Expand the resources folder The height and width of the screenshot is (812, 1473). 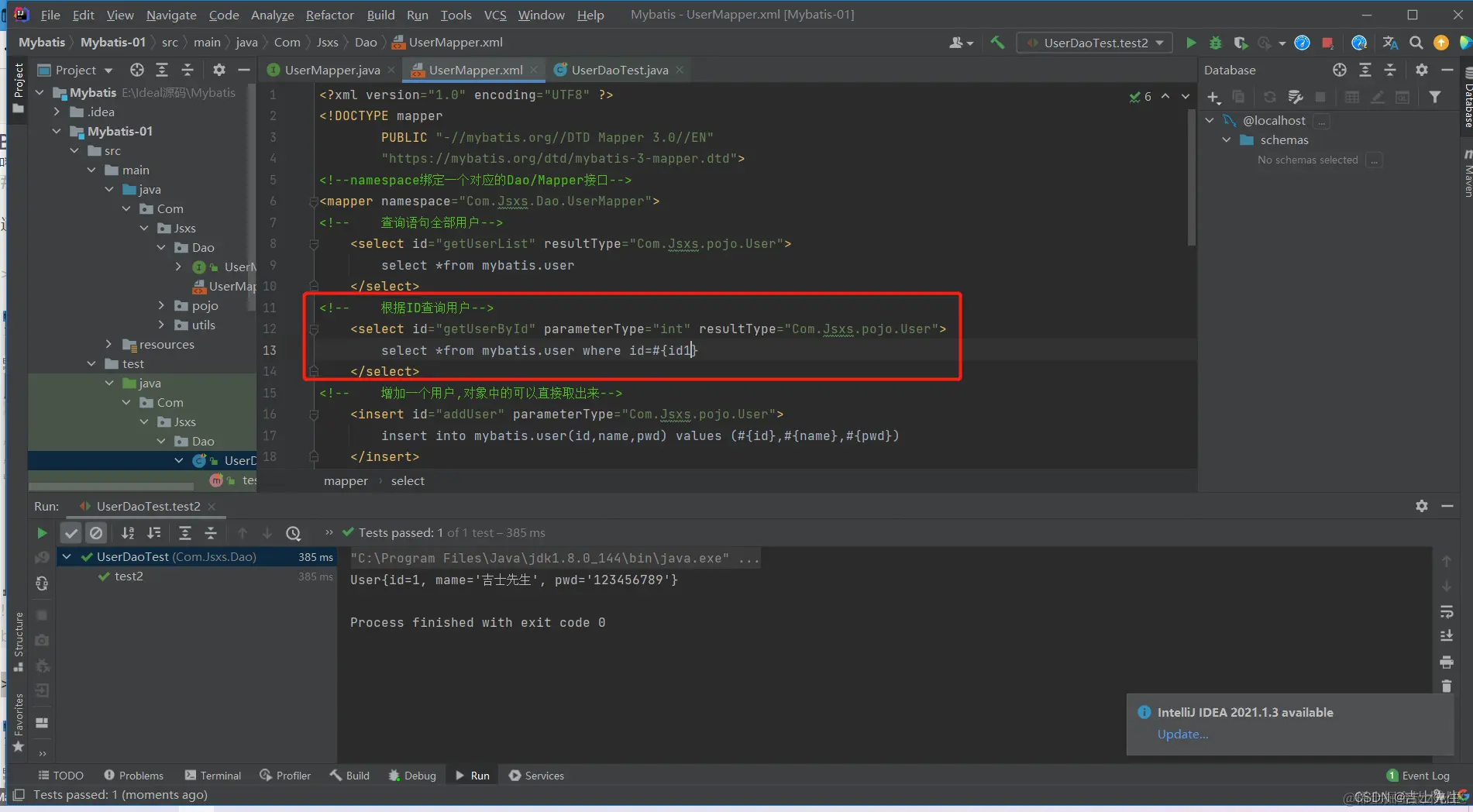point(108,344)
